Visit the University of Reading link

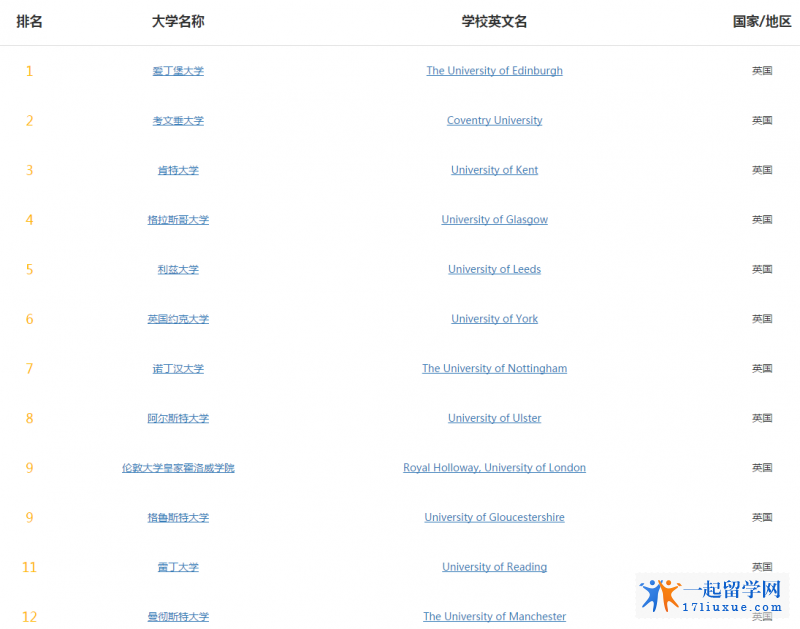494,567
